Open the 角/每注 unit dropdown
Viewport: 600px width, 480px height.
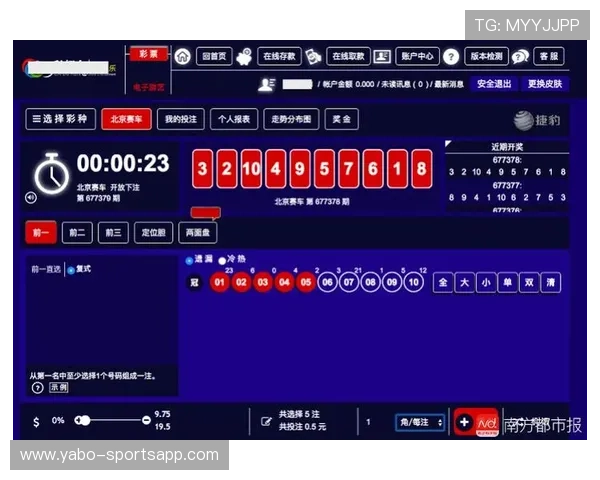[x=420, y=422]
